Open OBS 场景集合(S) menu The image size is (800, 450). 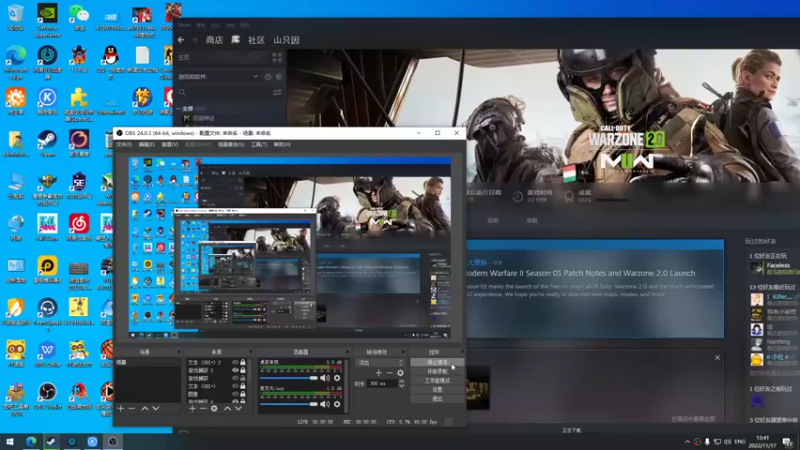[x=231, y=145]
